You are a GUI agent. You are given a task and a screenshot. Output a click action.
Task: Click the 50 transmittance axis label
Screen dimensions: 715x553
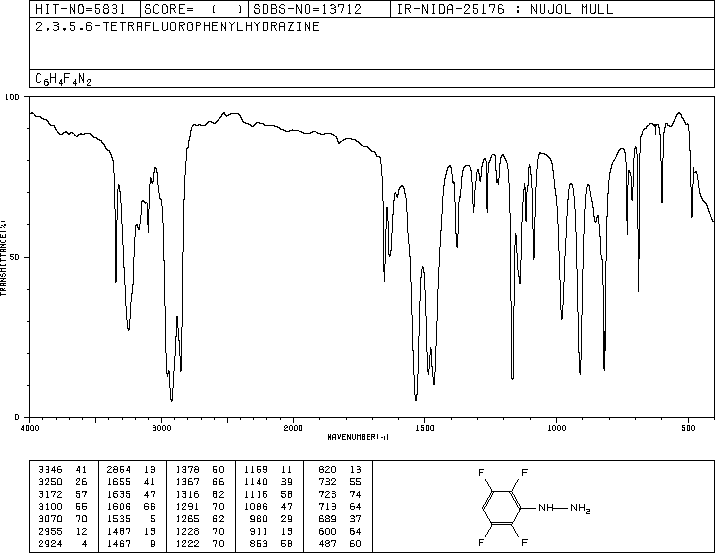[15, 257]
